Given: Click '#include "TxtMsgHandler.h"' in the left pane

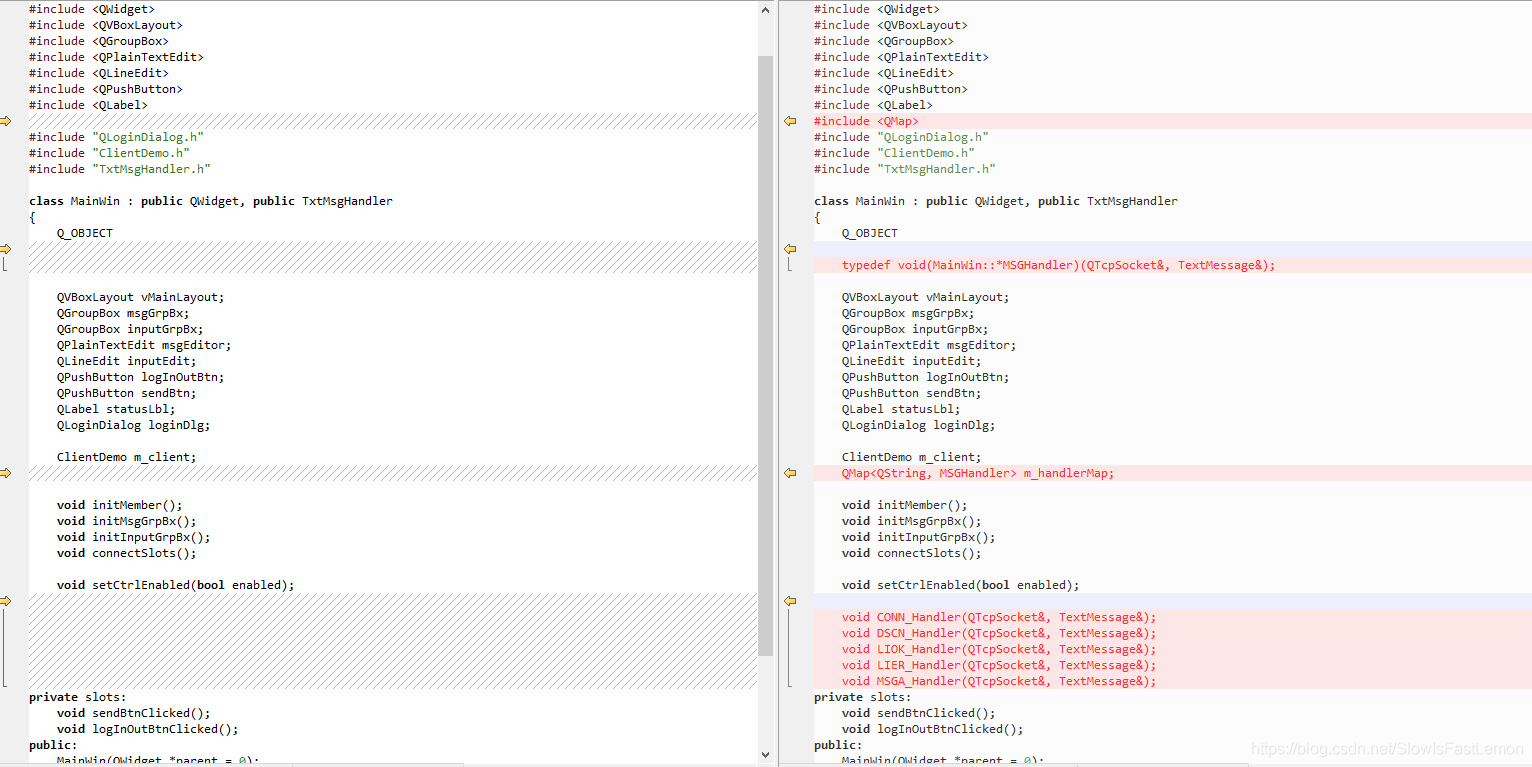Looking at the screenshot, I should [120, 169].
